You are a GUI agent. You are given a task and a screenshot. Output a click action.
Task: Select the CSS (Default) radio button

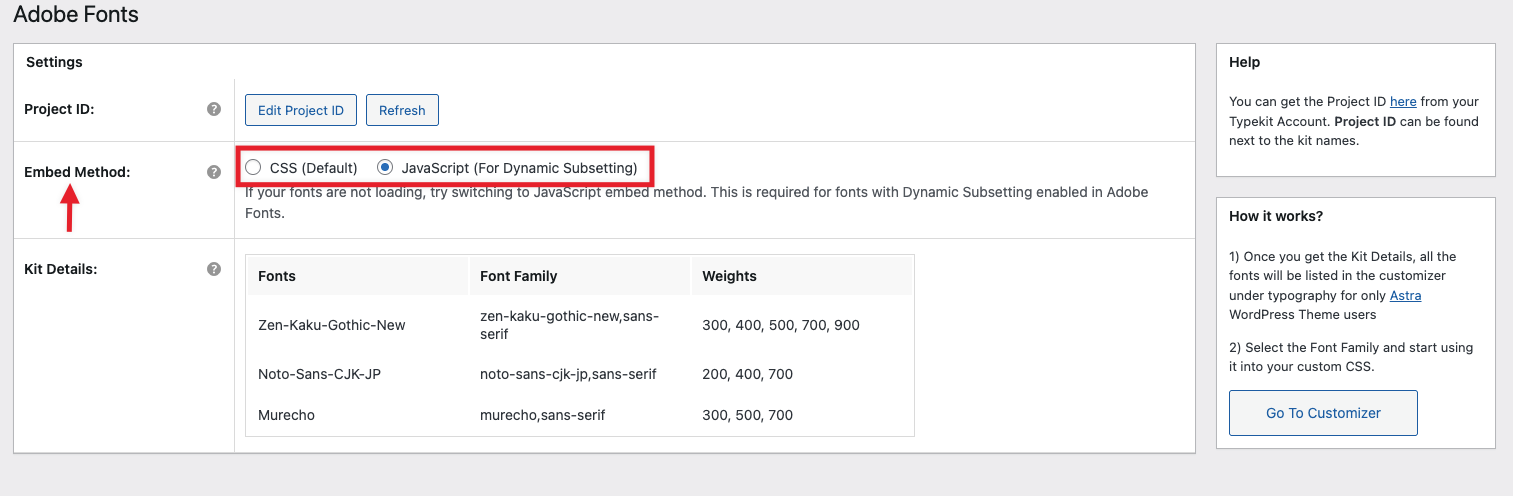pos(253,167)
